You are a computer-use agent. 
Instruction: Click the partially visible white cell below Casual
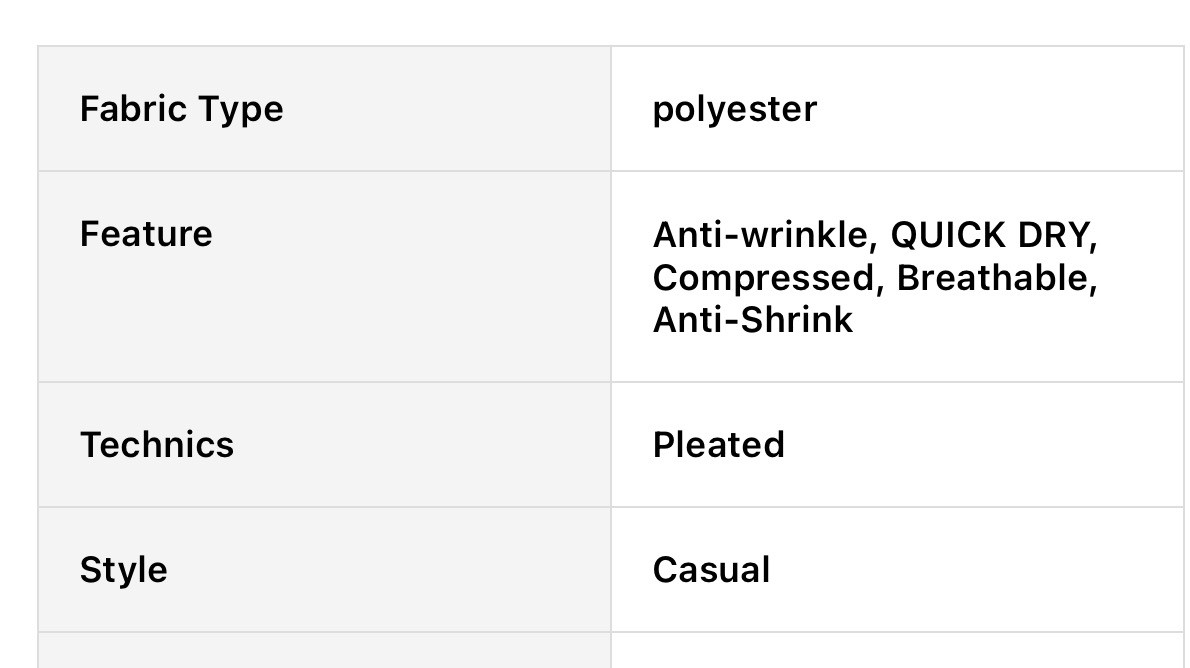pos(896,651)
